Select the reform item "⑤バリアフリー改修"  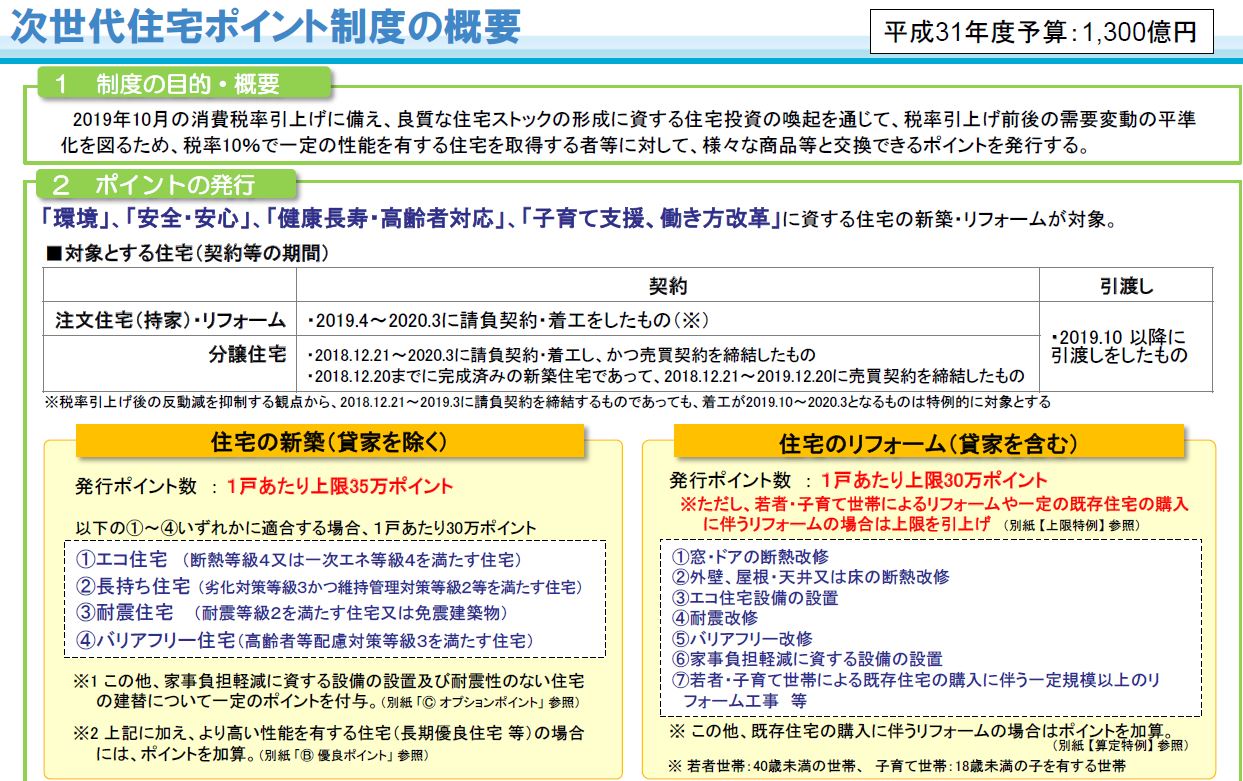[x=741, y=638]
